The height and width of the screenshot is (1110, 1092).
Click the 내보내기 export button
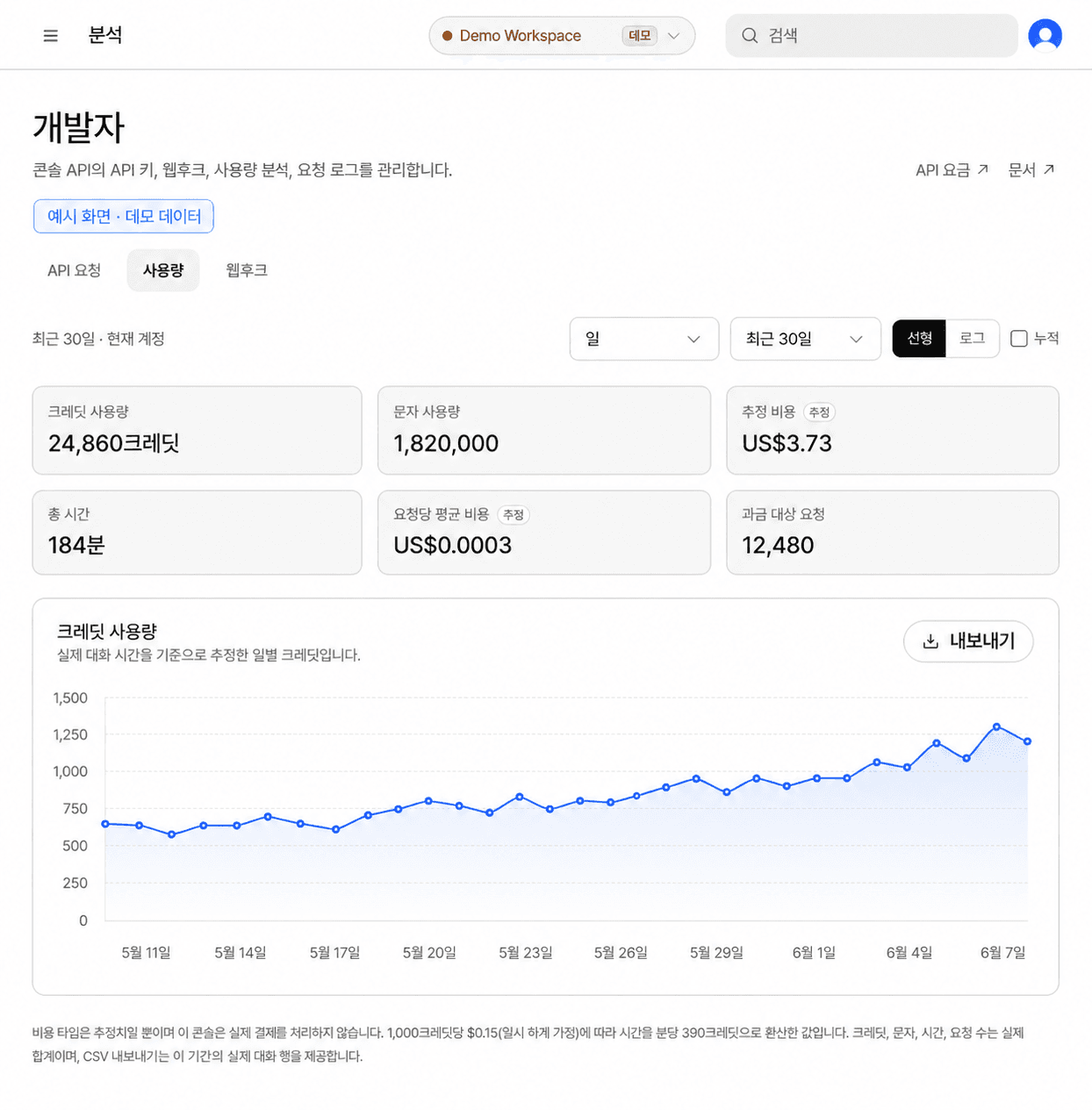(x=968, y=641)
